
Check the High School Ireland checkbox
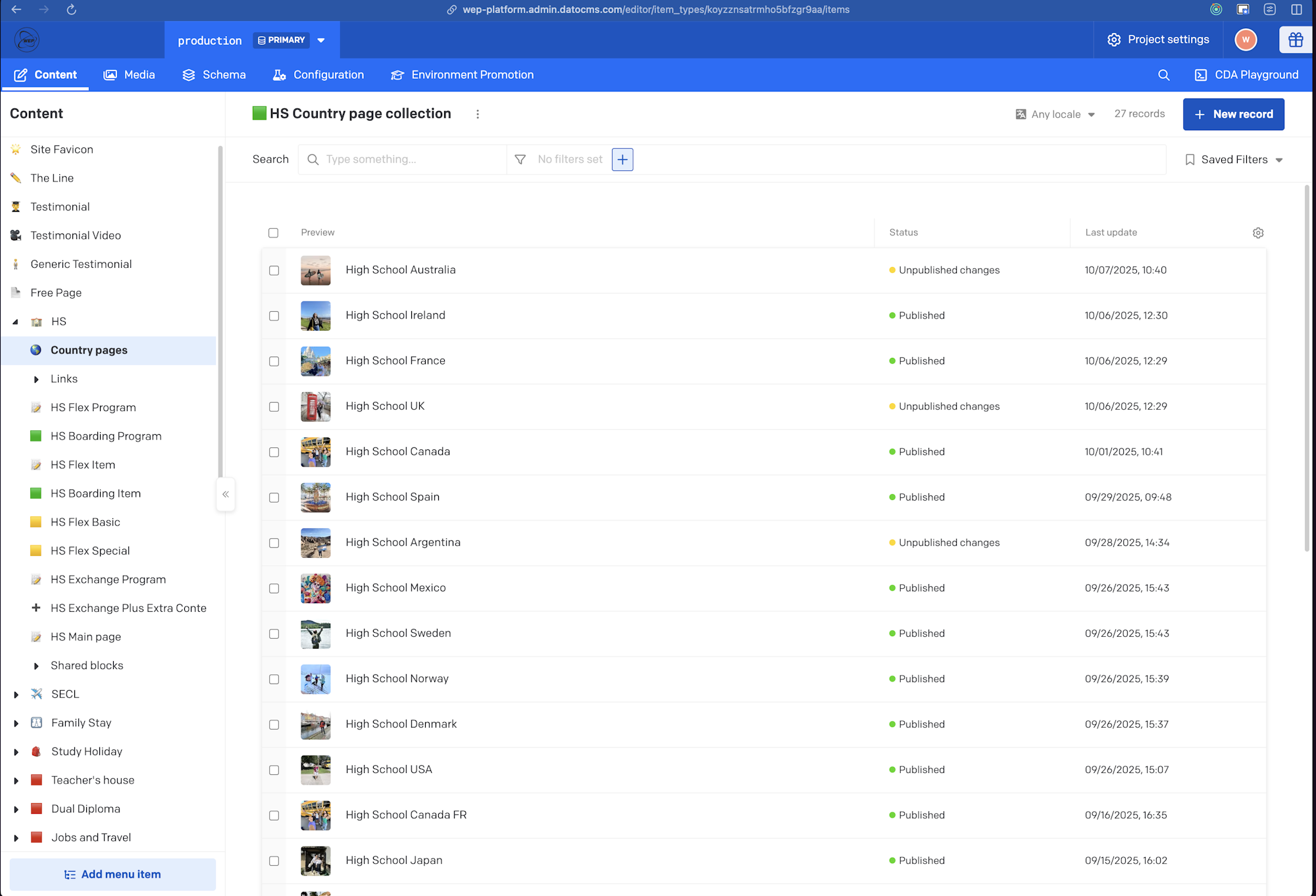pyautogui.click(x=274, y=316)
